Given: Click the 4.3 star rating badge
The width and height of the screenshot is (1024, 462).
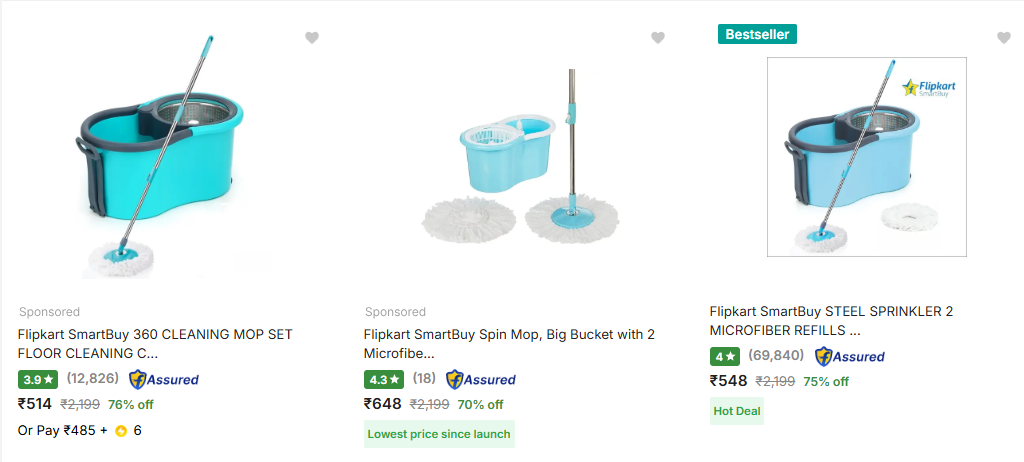Looking at the screenshot, I should click(x=385, y=379).
